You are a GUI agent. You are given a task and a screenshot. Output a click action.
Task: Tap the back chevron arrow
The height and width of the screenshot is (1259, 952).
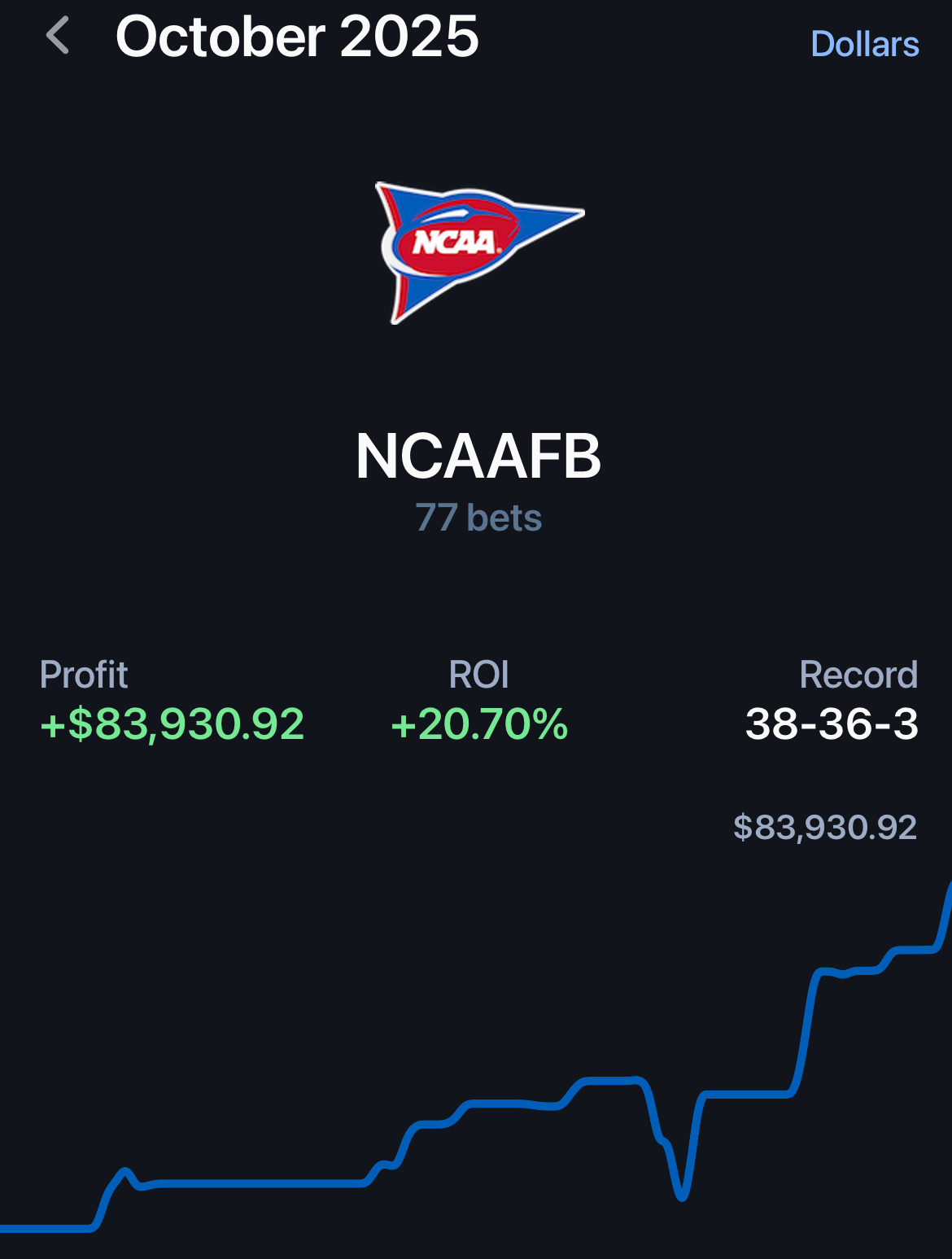pos(57,37)
